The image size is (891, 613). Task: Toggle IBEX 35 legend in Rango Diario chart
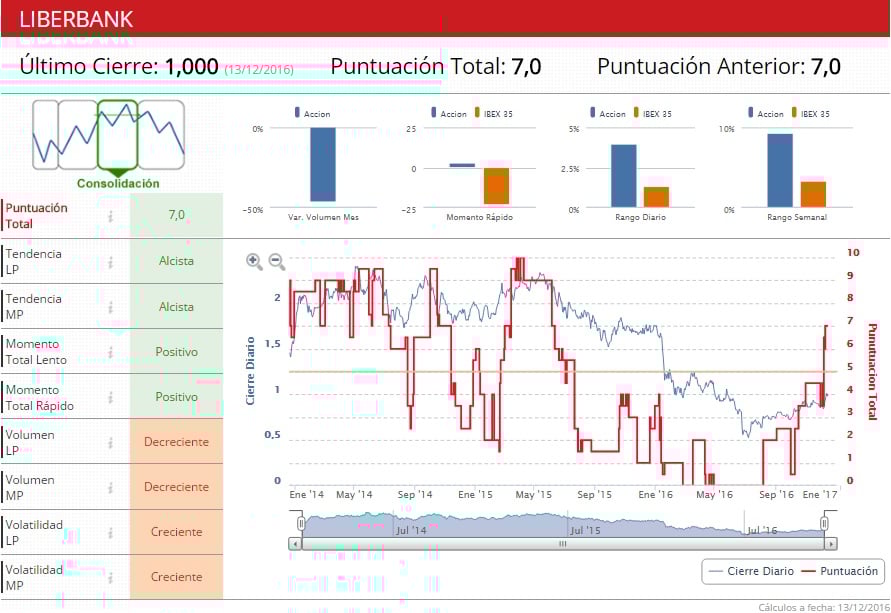(x=652, y=113)
